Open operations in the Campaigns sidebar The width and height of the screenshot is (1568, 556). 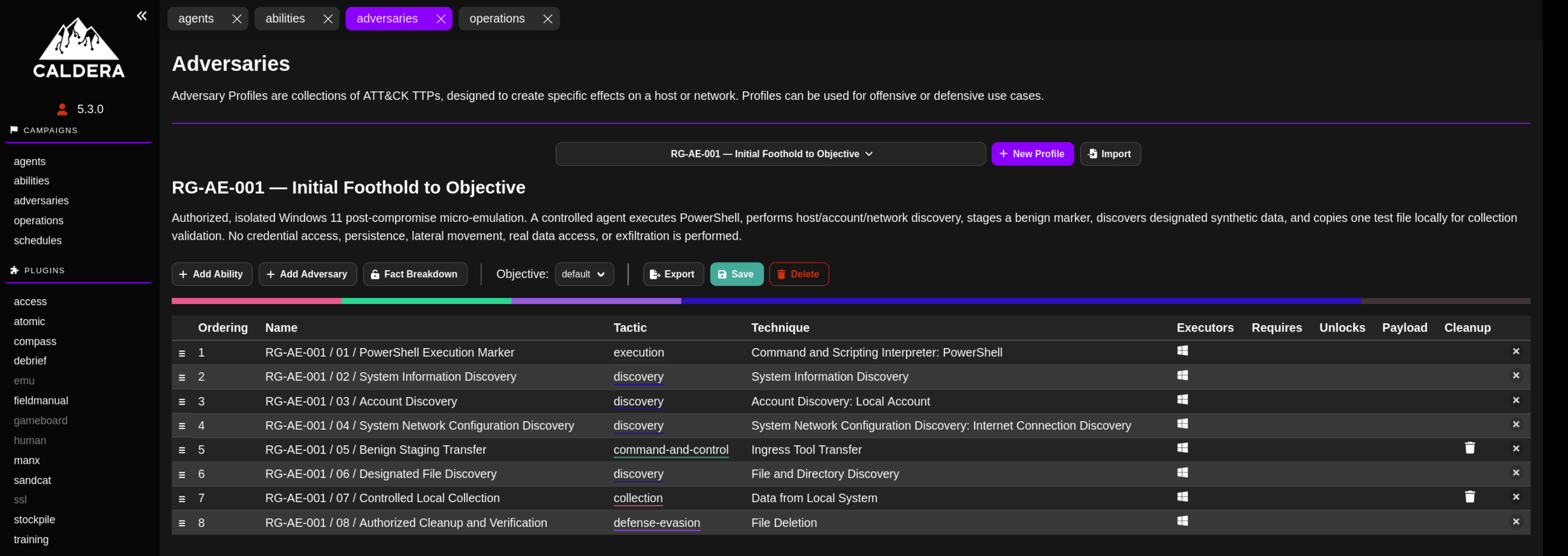[38, 220]
